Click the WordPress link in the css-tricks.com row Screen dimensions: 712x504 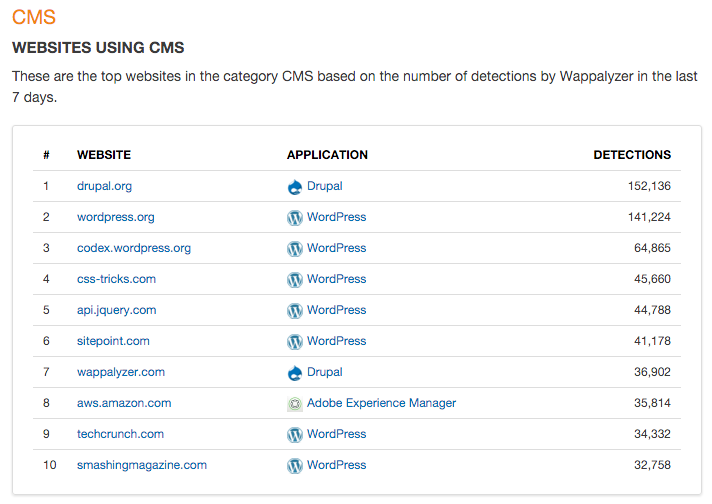[336, 279]
